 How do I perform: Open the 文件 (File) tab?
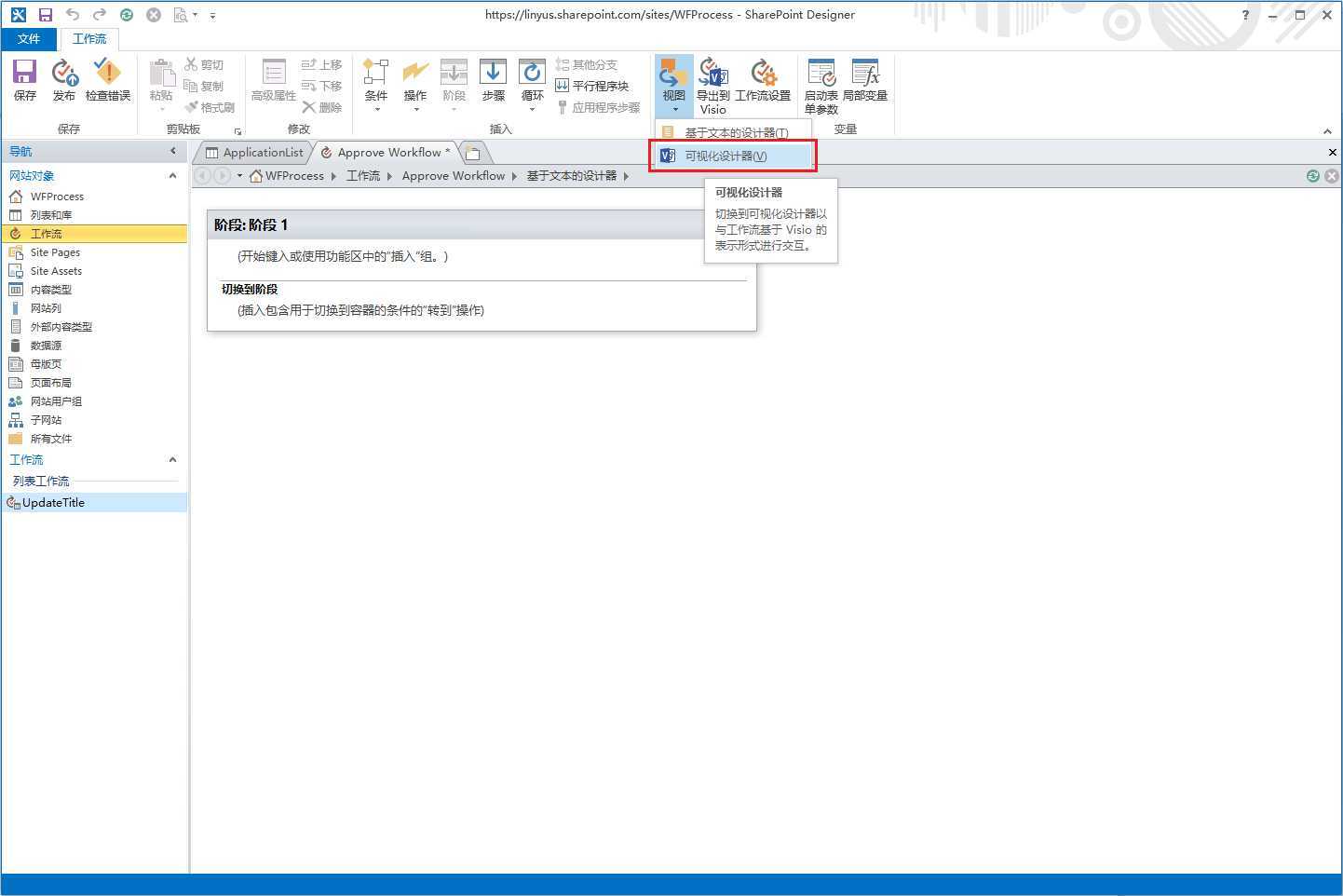[x=29, y=38]
